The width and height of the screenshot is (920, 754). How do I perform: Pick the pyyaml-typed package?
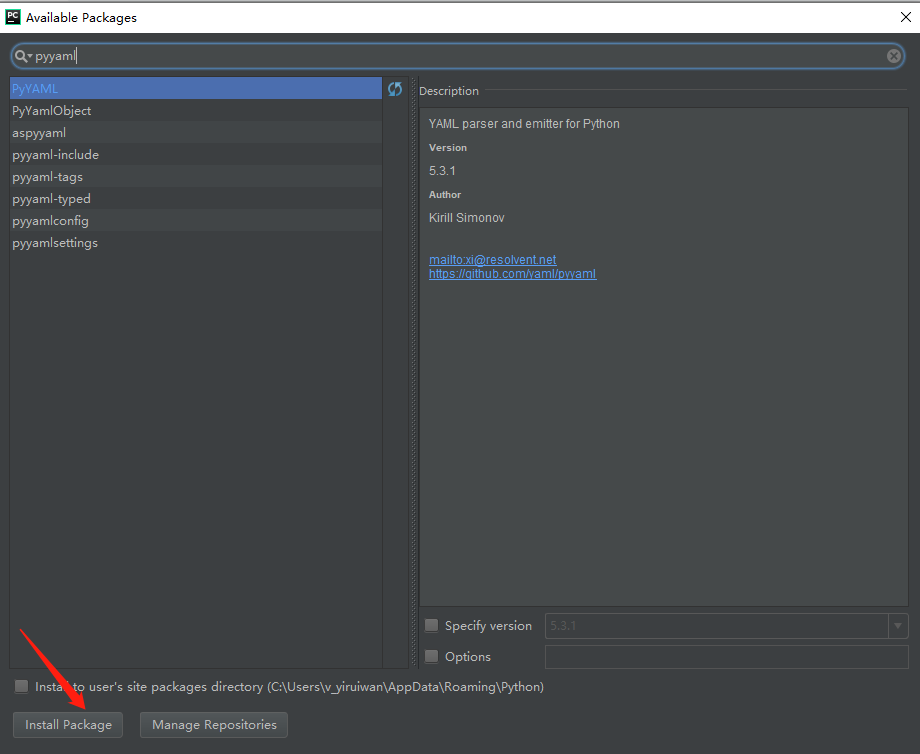196,199
